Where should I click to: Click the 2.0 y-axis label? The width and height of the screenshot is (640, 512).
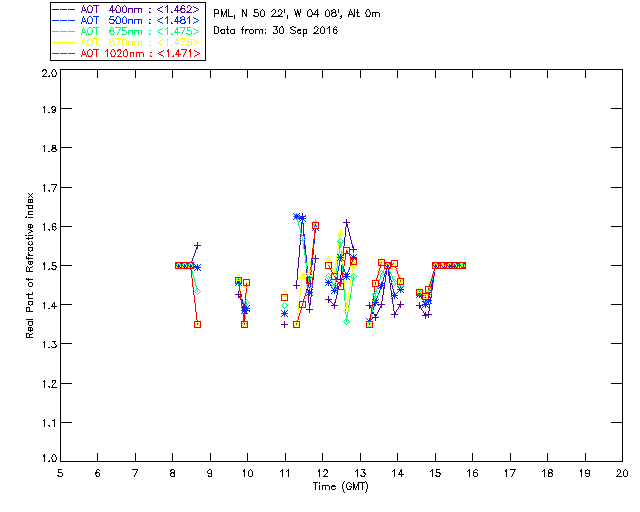tap(49, 73)
